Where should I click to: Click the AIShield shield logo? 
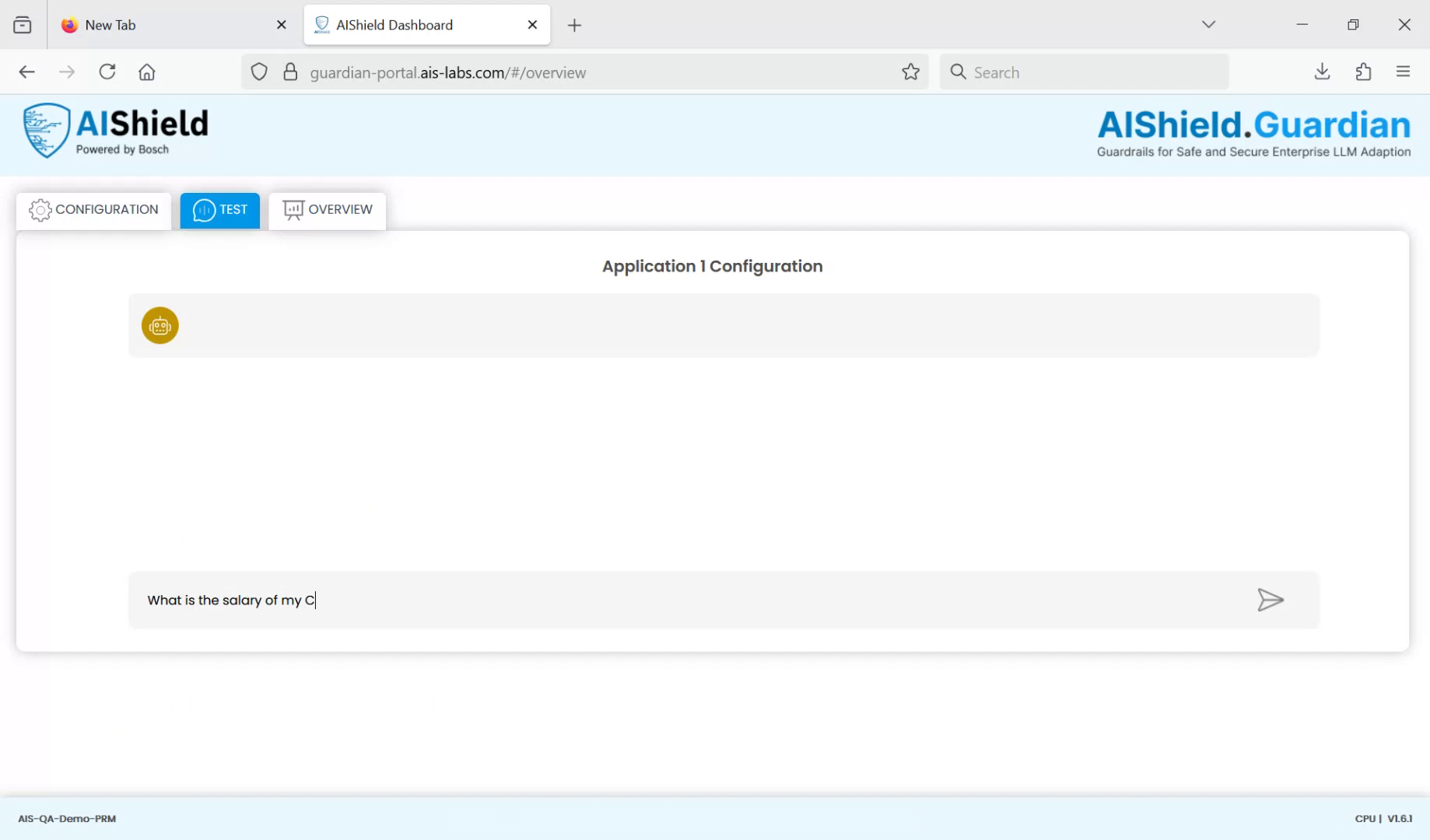point(47,130)
